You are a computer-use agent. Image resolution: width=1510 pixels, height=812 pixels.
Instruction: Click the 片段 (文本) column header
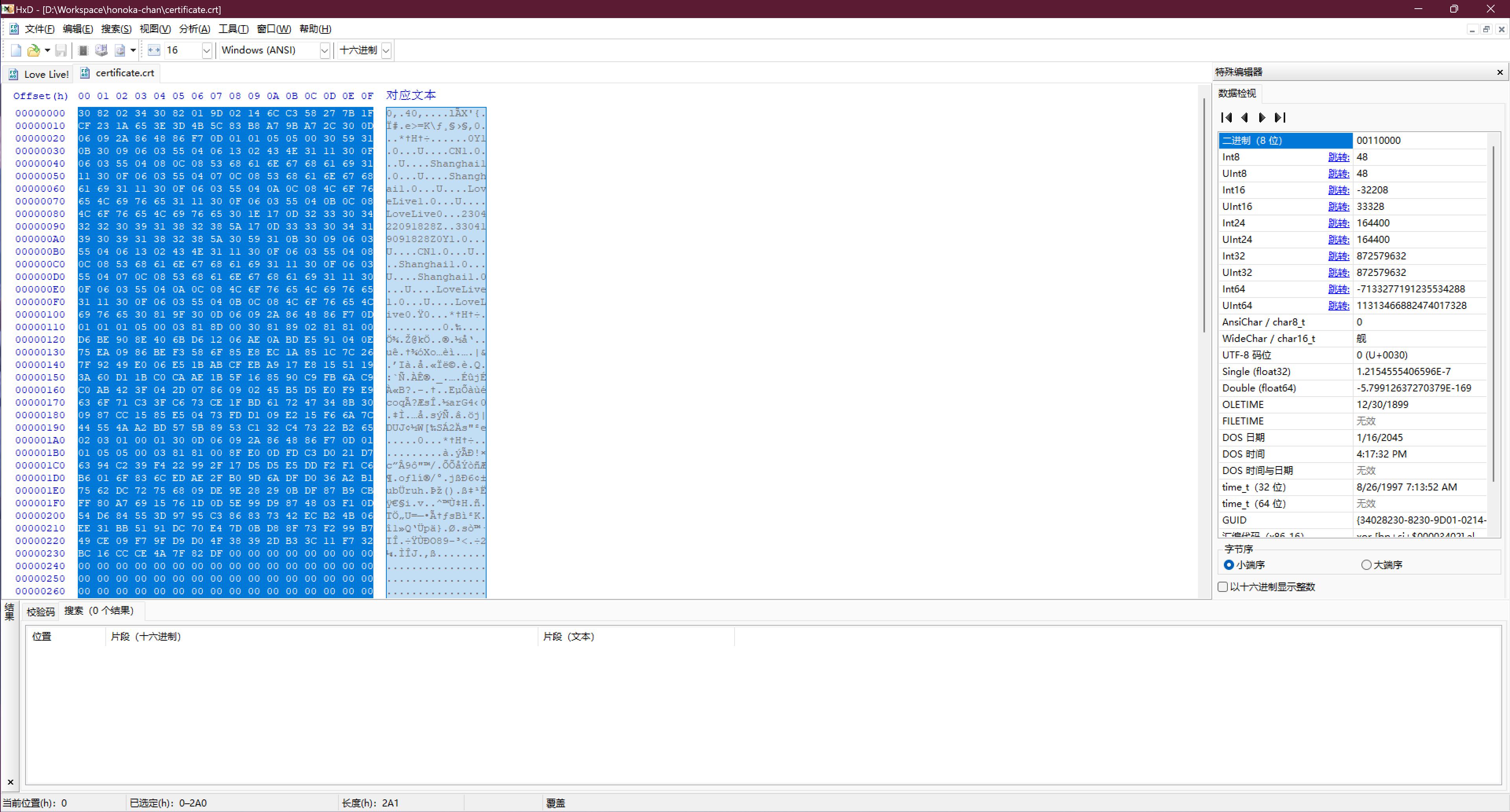click(636, 637)
